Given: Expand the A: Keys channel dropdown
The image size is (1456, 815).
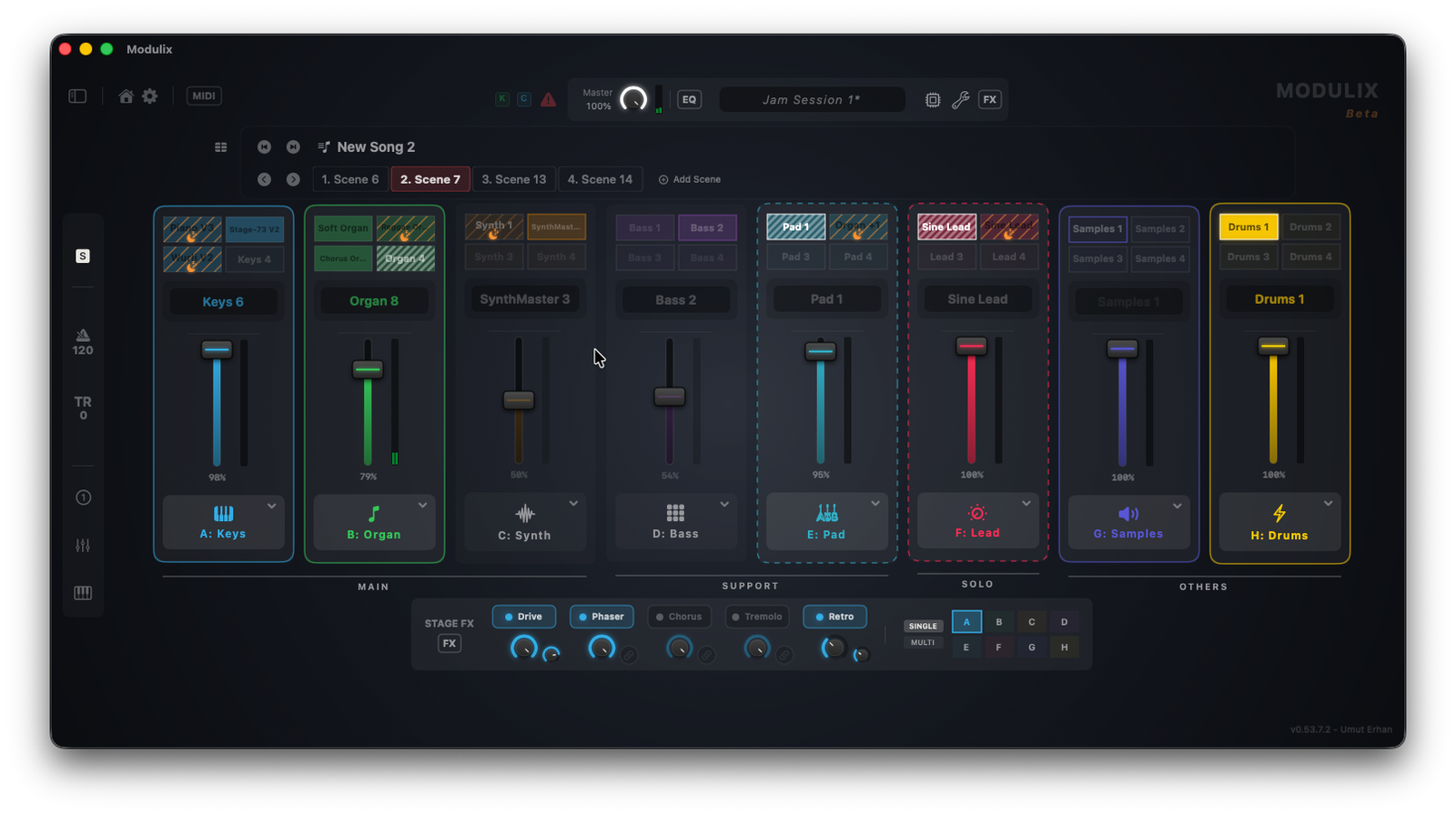Looking at the screenshot, I should pos(272,506).
